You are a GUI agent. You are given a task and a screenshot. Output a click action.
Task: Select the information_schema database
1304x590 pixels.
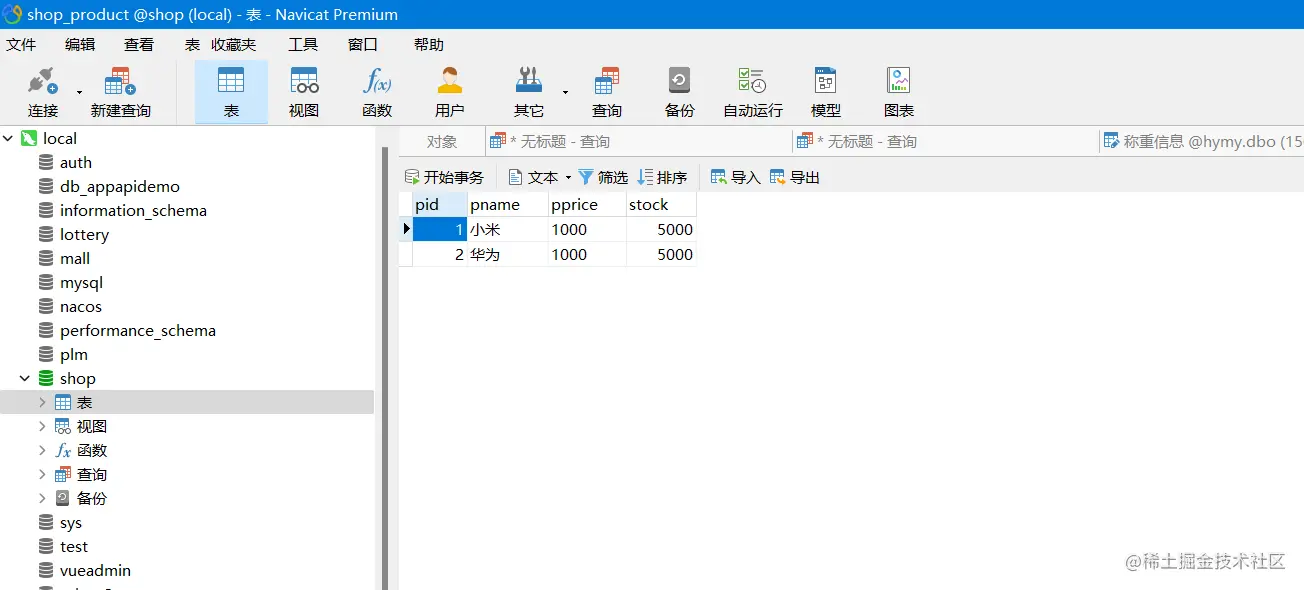pyautogui.click(x=133, y=210)
